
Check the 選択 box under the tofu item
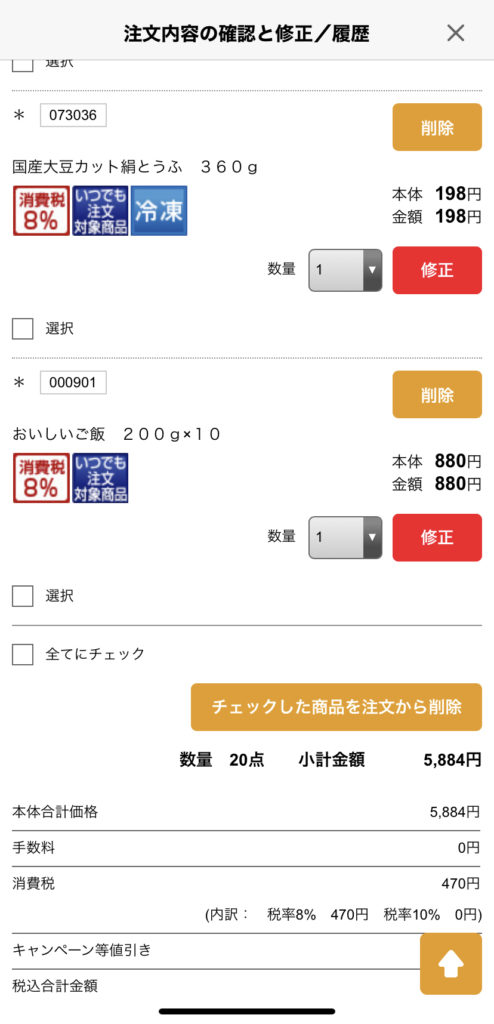click(x=23, y=328)
